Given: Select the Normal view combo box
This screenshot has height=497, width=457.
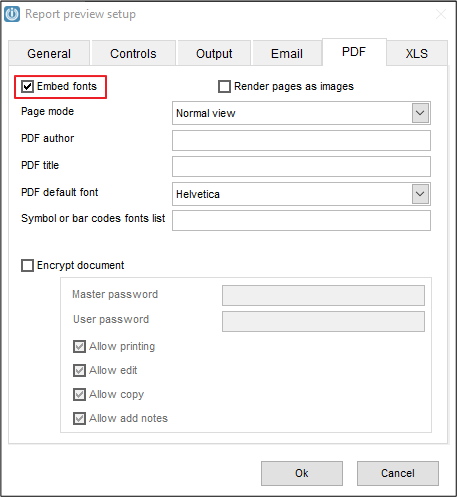Looking at the screenshot, I should 301,113.
